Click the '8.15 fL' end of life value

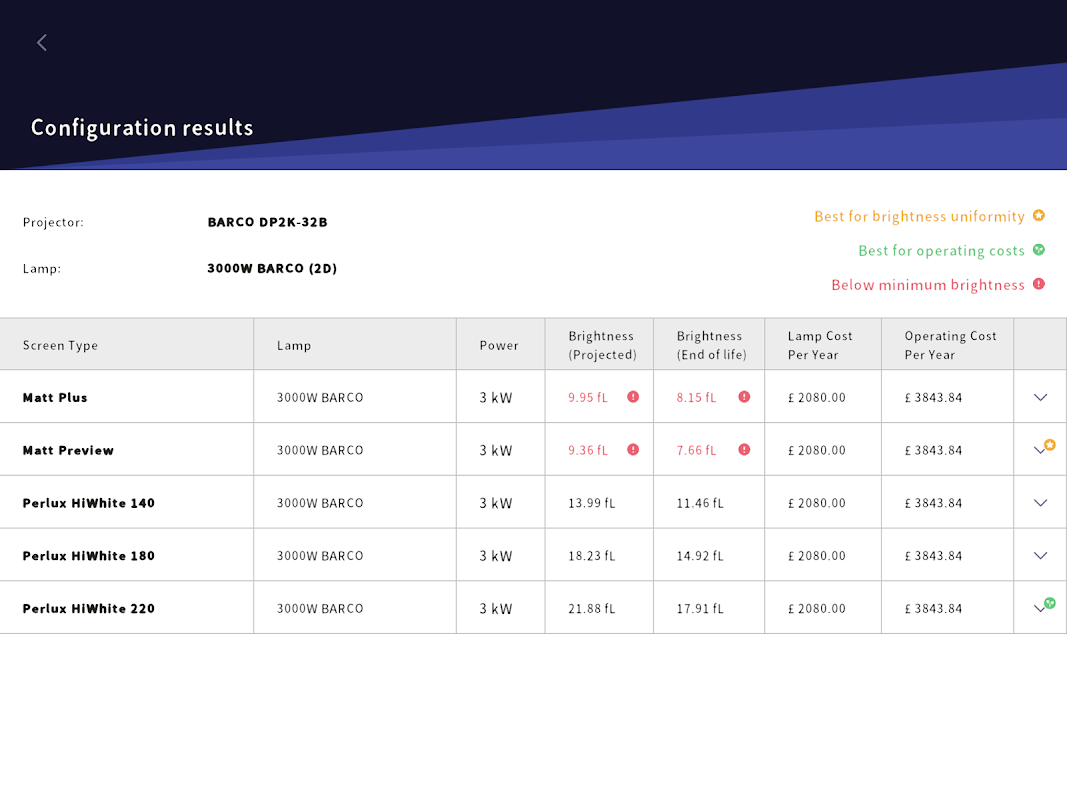click(696, 397)
